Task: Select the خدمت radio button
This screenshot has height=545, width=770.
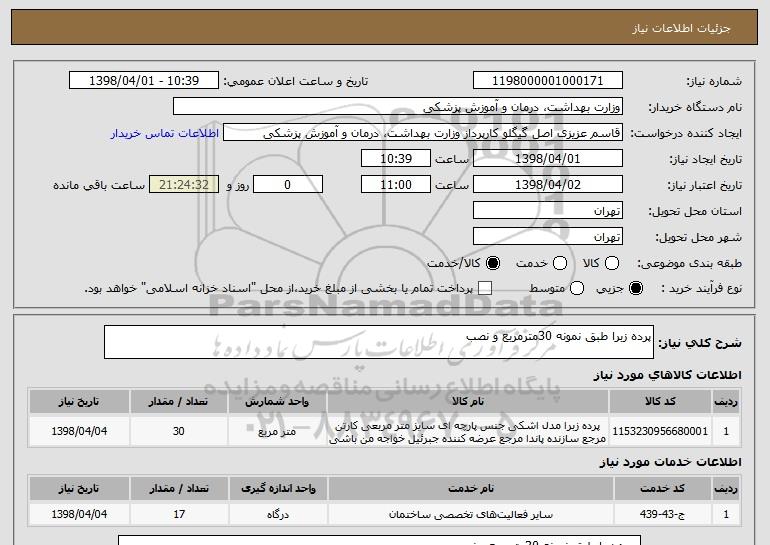Action: pyautogui.click(x=560, y=263)
